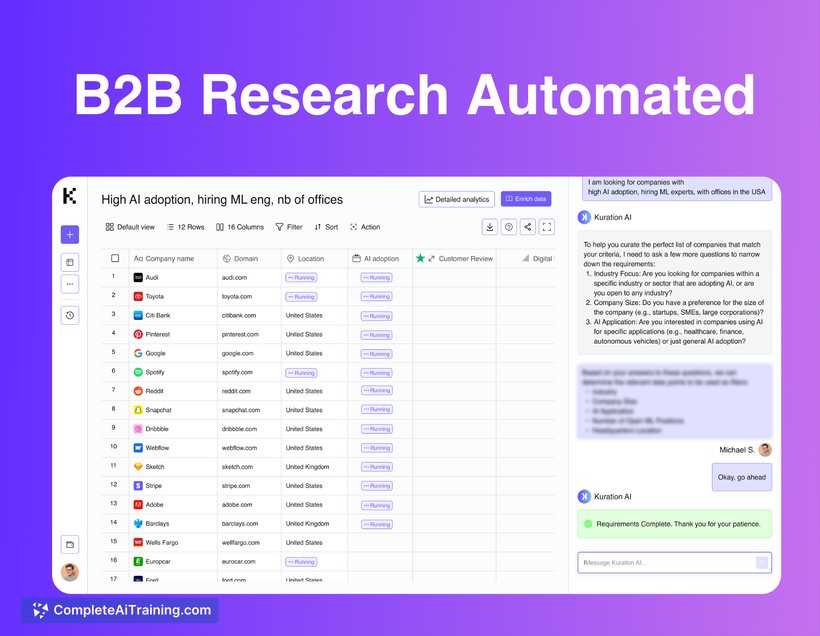Open the Default view dropdown

(x=130, y=227)
